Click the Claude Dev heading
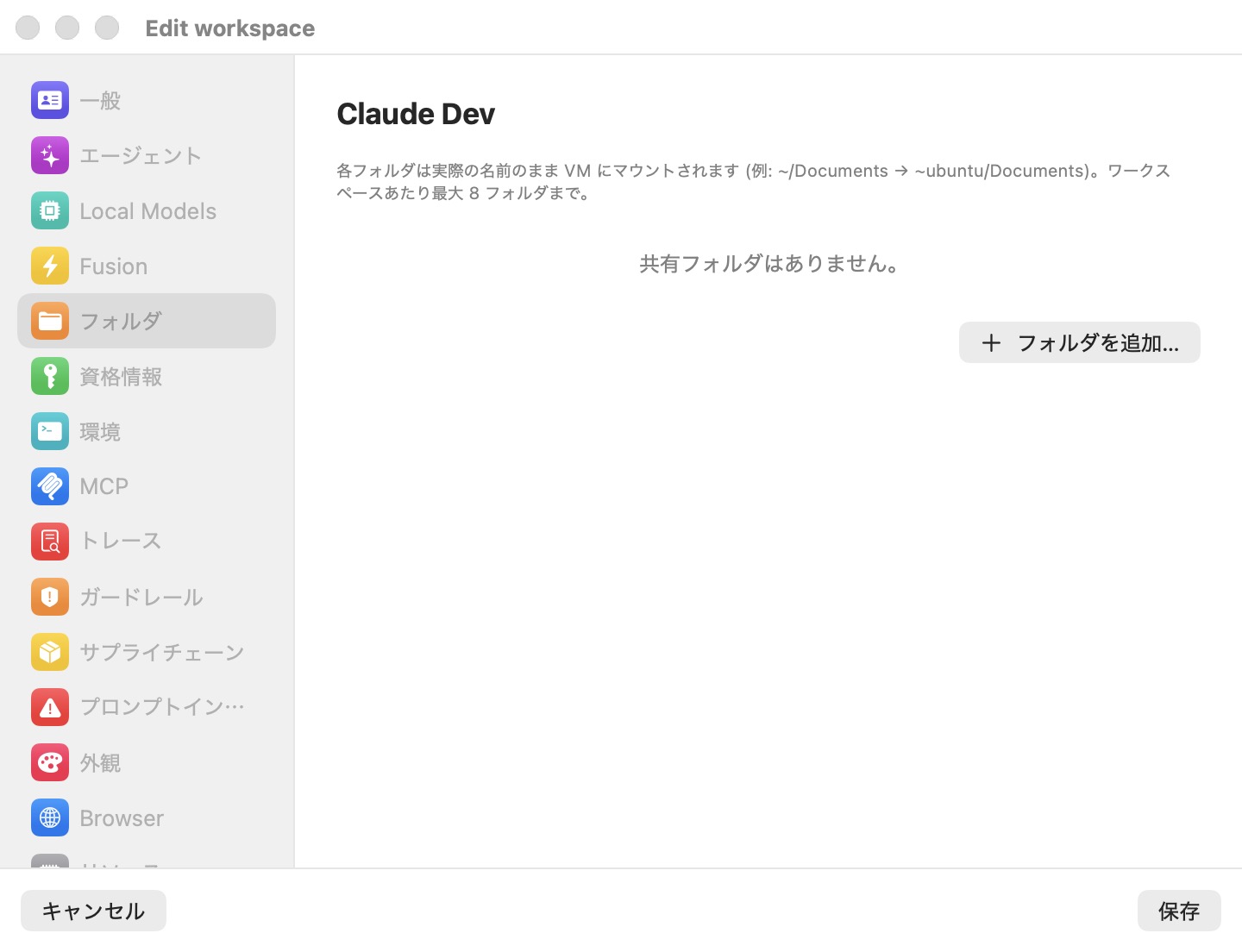Image resolution: width=1242 pixels, height=952 pixels. [416, 114]
